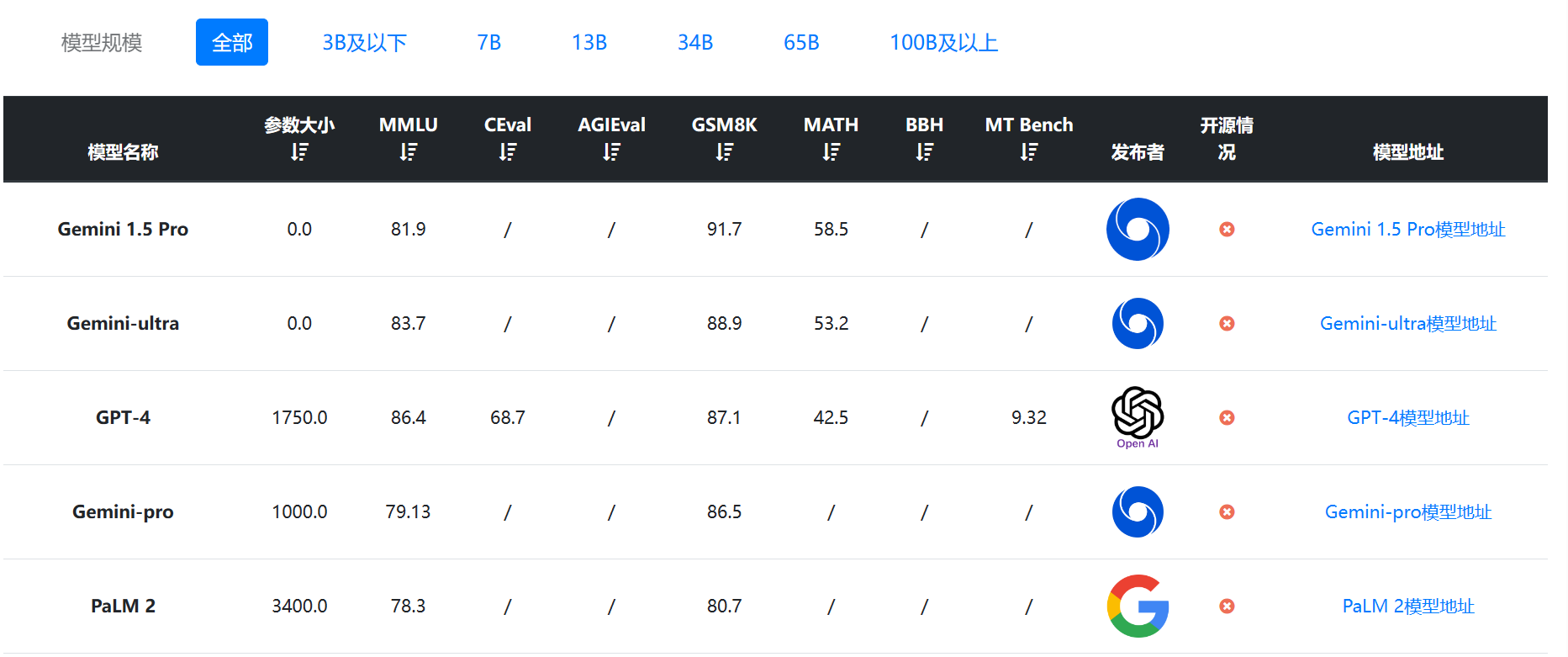Click the Google logo for PaLM 2

coord(1138,606)
